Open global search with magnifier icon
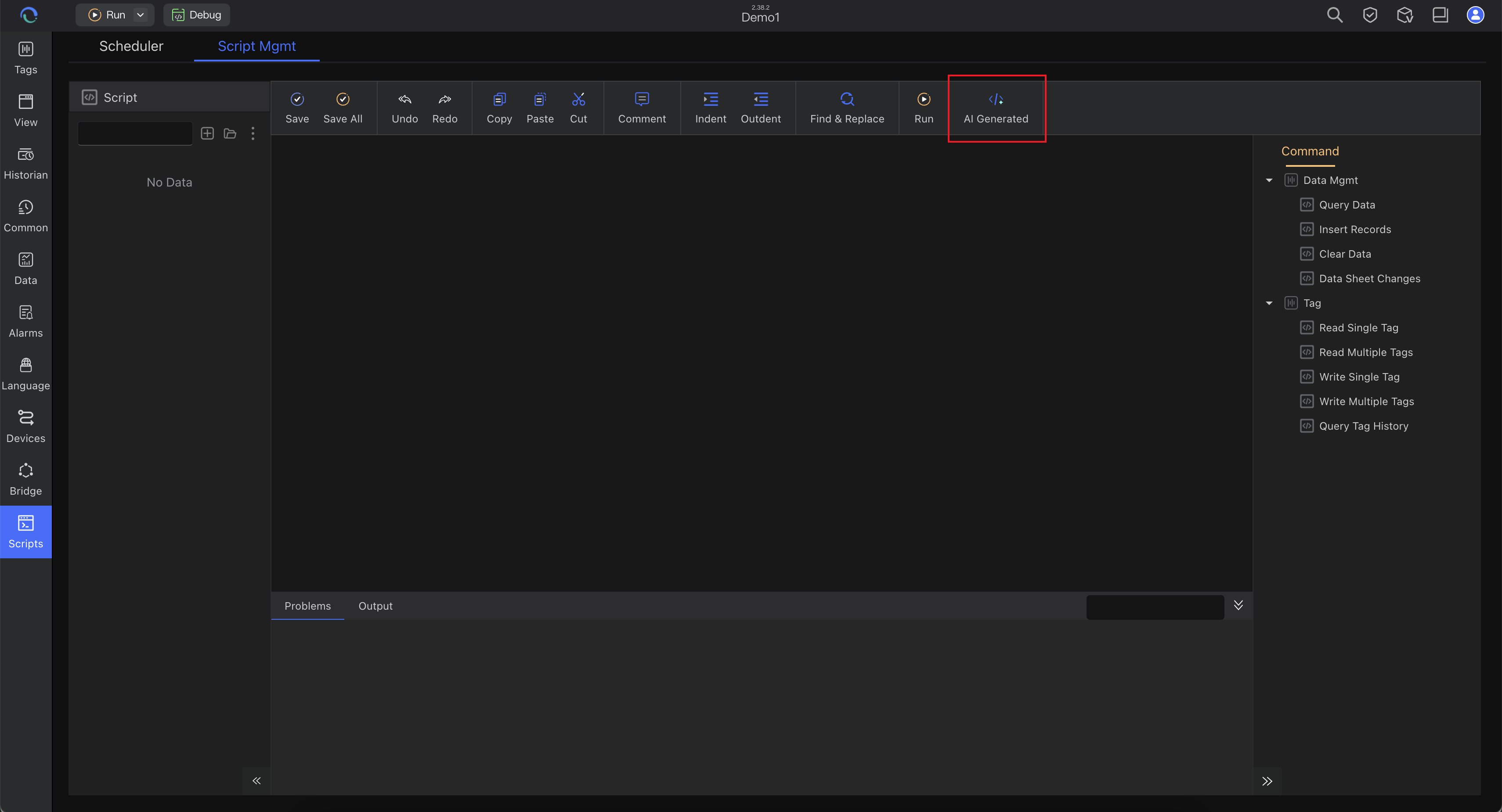This screenshot has width=1502, height=812. [x=1335, y=15]
